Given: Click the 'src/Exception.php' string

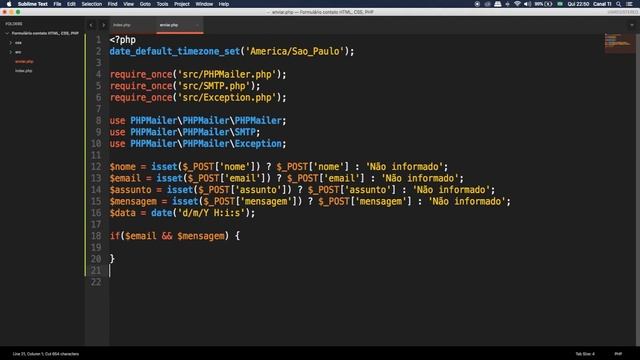Looking at the screenshot, I should tap(227, 98).
